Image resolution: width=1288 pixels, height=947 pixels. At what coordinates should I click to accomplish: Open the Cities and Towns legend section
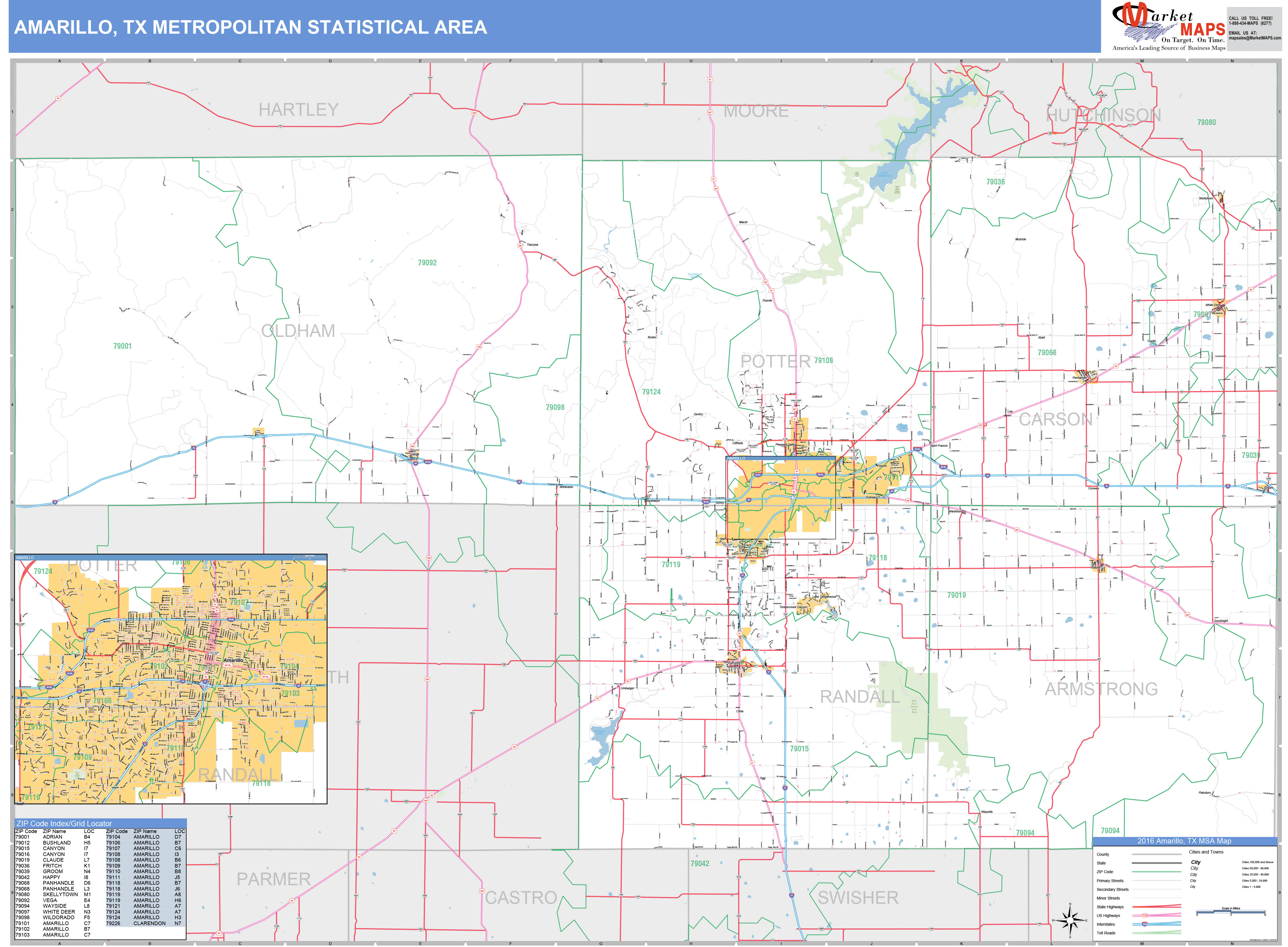[1207, 852]
